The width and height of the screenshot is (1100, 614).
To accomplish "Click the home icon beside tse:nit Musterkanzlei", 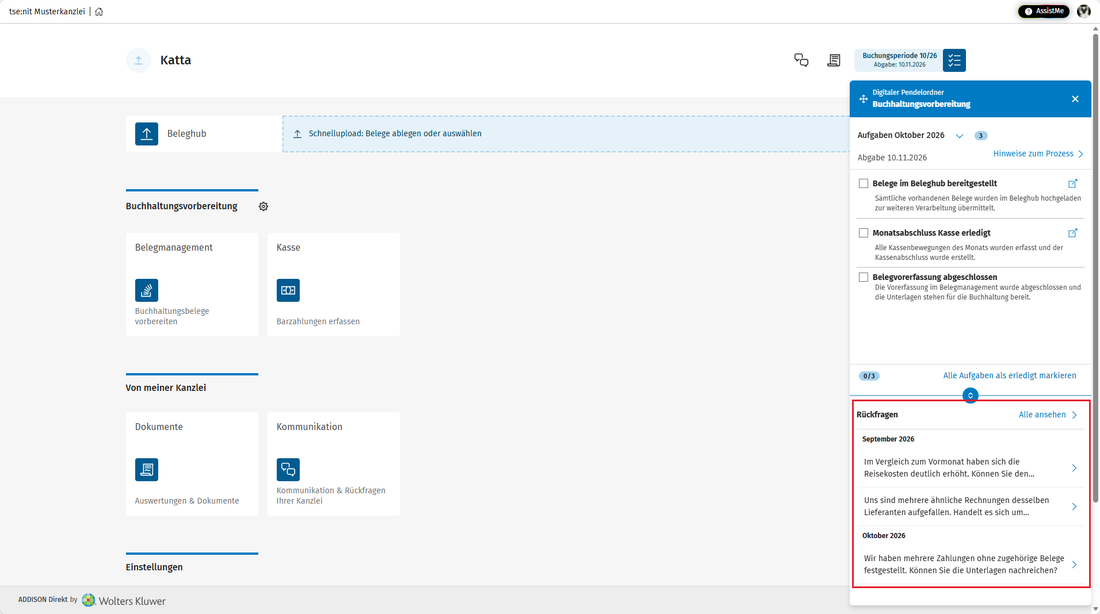I will point(99,12).
